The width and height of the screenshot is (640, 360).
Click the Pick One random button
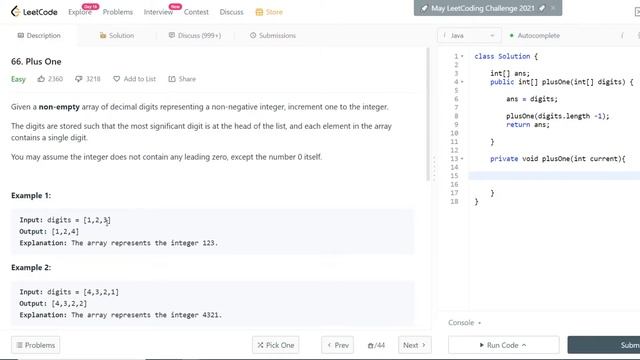tap(276, 345)
